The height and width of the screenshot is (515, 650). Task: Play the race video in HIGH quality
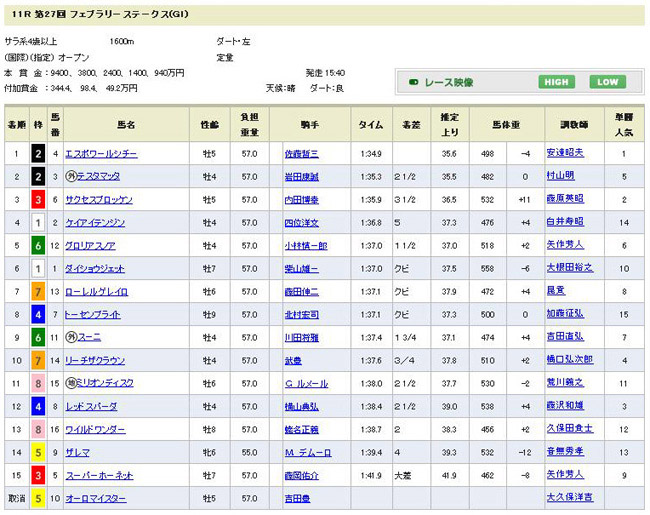point(558,82)
